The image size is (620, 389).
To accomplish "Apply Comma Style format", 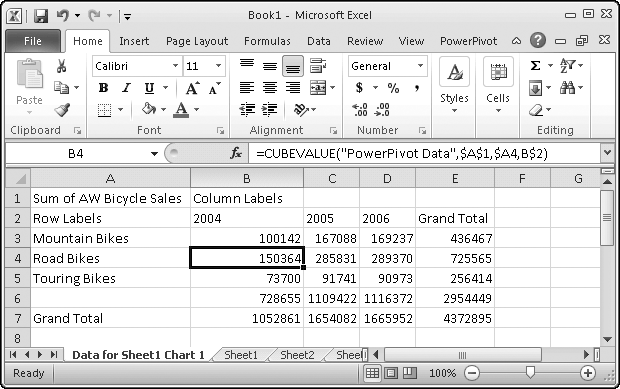I will tap(417, 88).
